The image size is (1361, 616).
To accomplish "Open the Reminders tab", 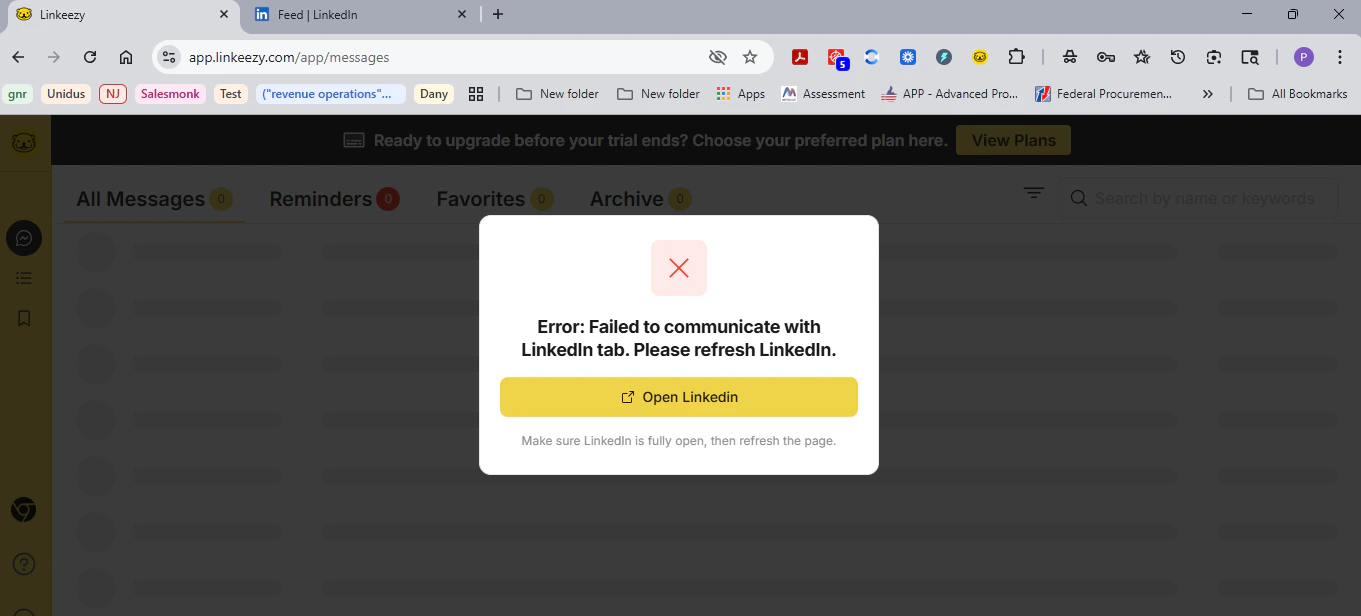I will [334, 199].
